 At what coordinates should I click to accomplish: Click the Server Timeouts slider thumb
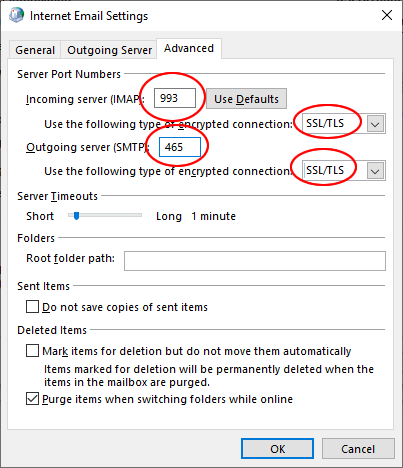coord(77,216)
